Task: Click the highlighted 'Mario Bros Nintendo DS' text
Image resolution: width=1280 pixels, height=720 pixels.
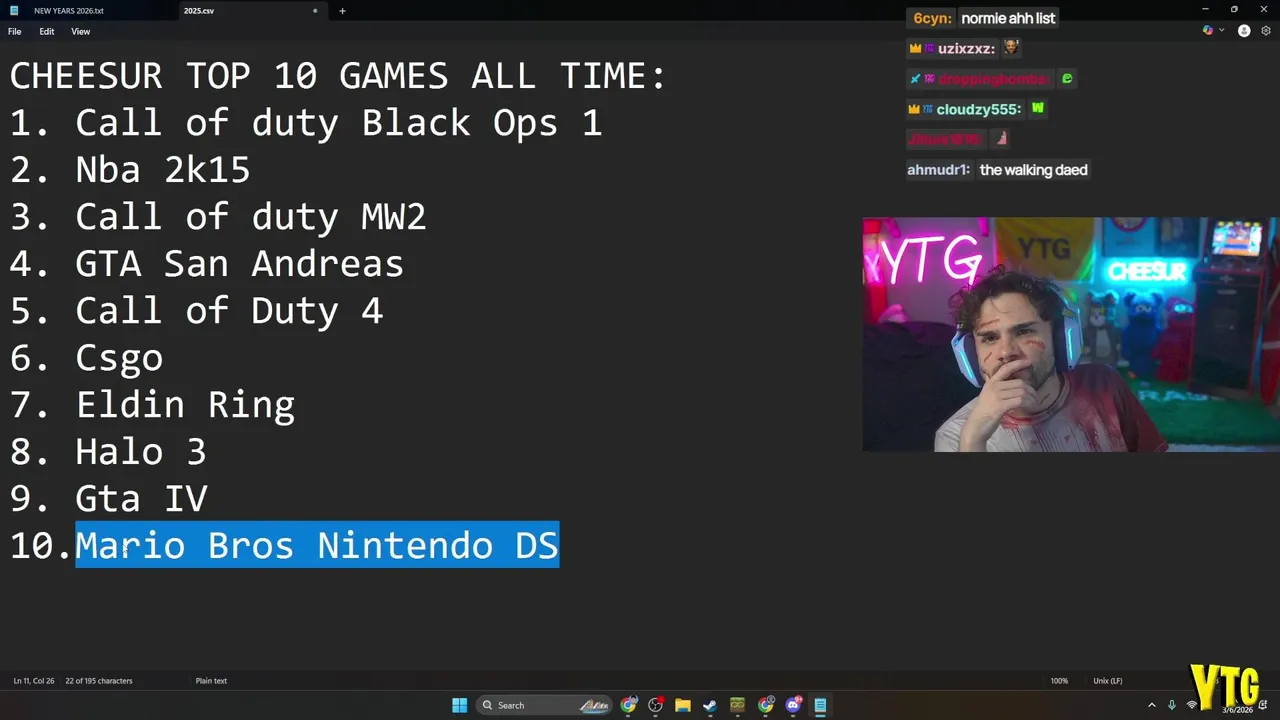Action: (317, 545)
